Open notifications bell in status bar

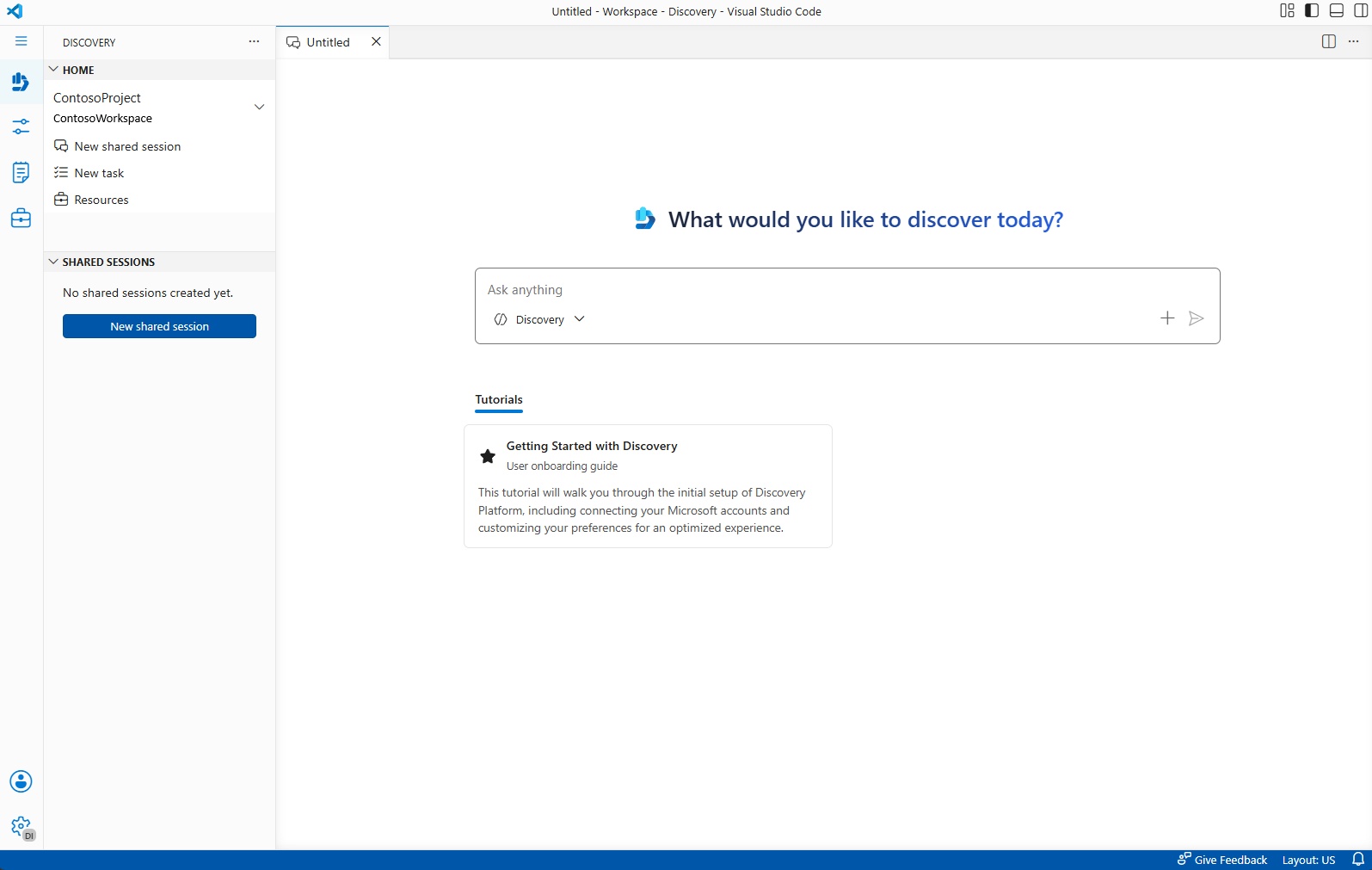[x=1358, y=860]
